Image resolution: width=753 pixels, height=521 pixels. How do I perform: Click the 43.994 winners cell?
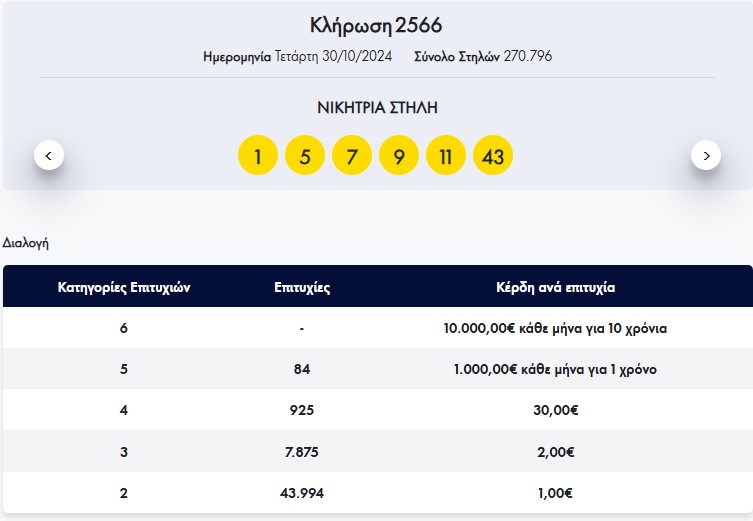pyautogui.click(x=302, y=493)
